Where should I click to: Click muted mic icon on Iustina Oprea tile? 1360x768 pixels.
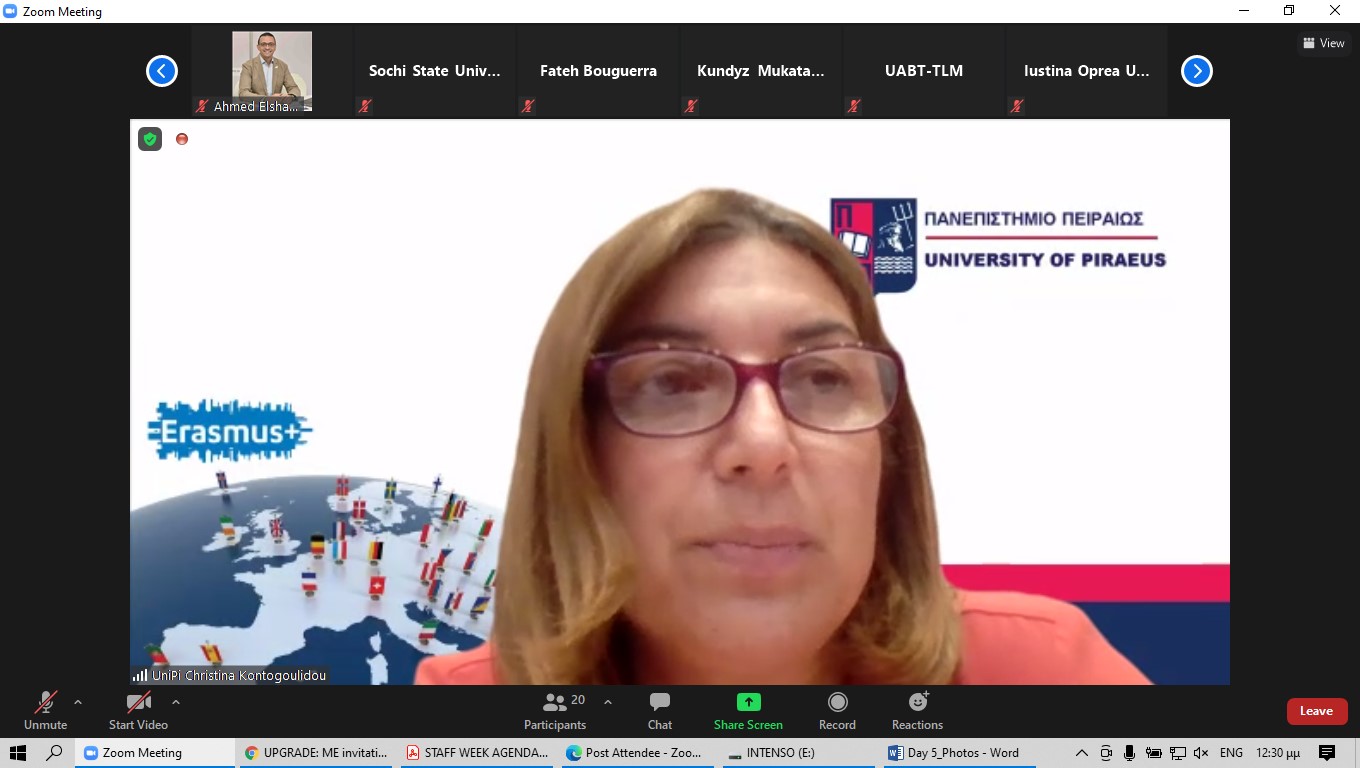pyautogui.click(x=1017, y=105)
